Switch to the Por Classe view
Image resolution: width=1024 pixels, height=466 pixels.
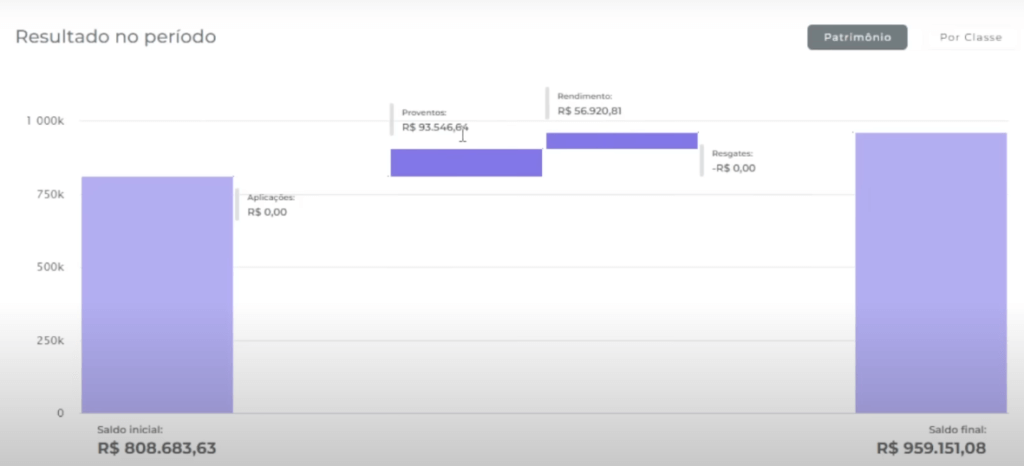(969, 38)
